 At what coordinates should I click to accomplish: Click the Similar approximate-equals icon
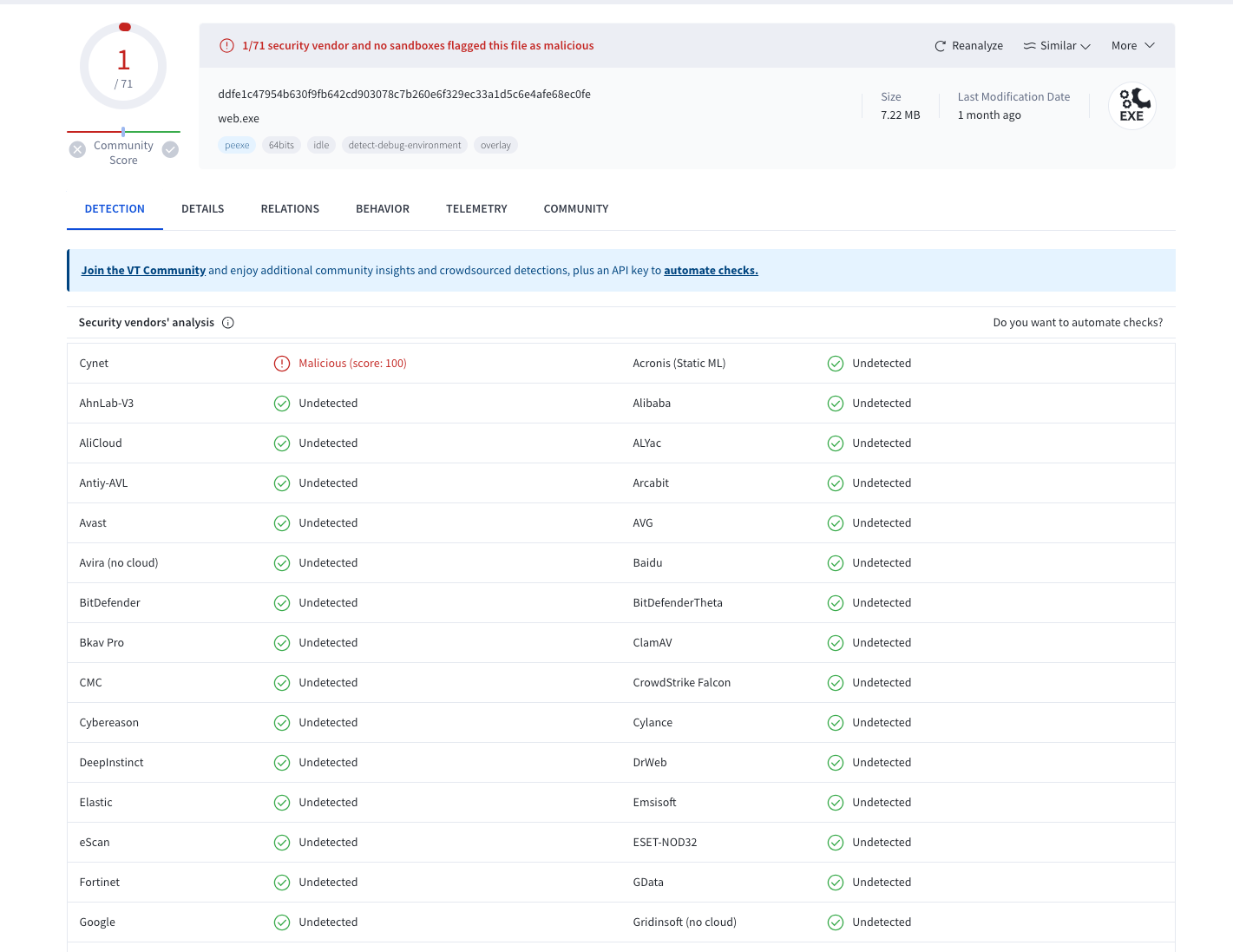click(x=1029, y=46)
